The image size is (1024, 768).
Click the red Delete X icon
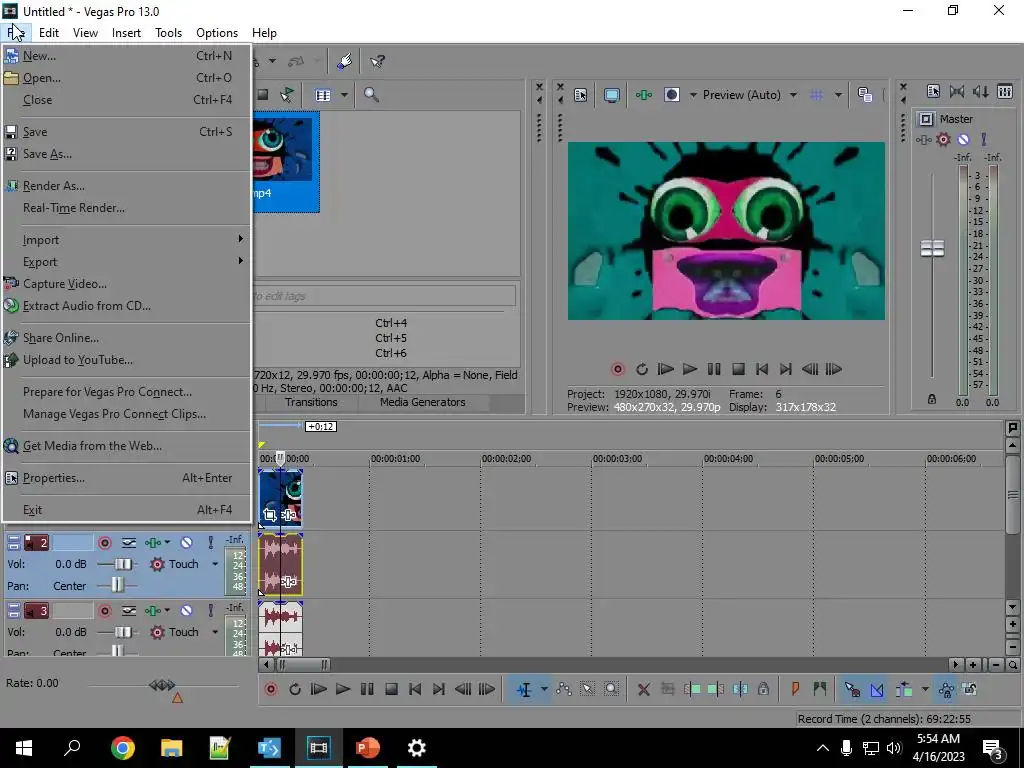tap(644, 689)
